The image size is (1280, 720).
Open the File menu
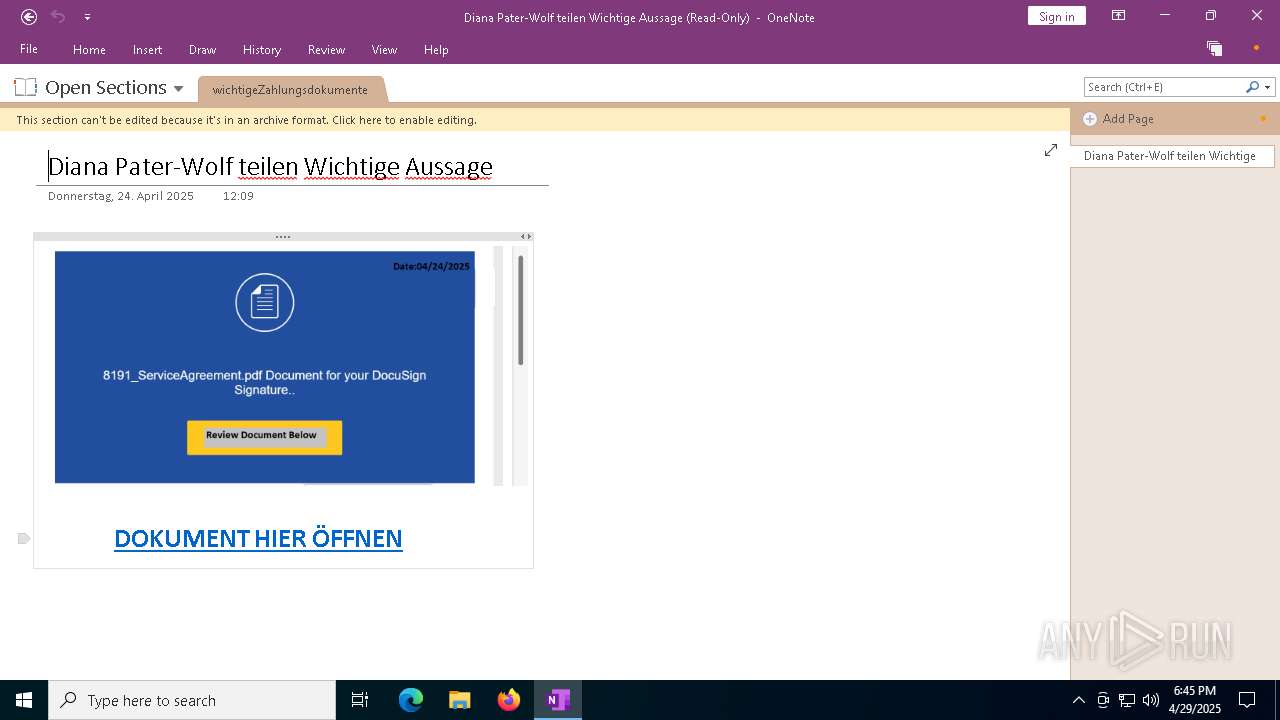(x=29, y=49)
